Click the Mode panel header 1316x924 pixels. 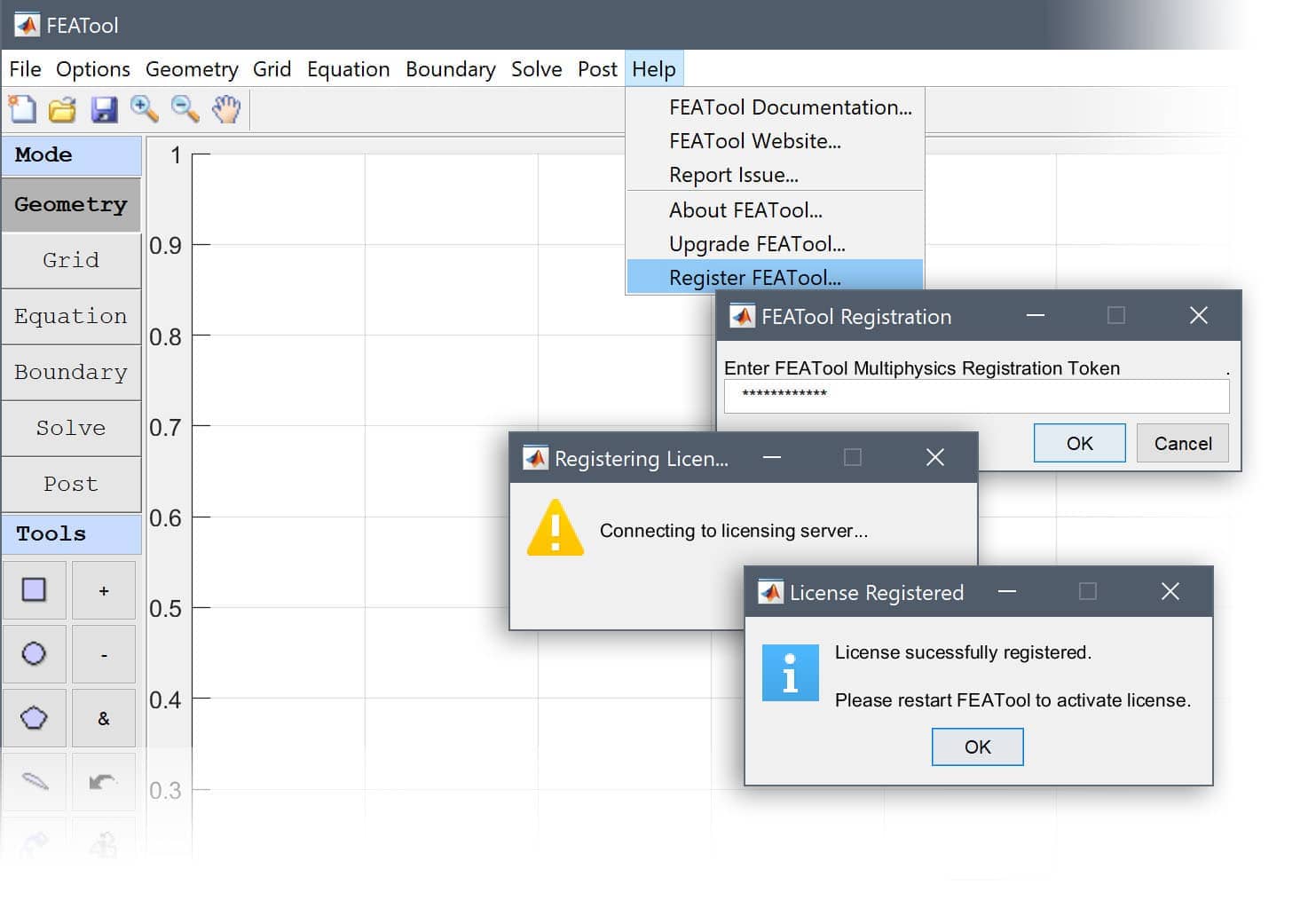pyautogui.click(x=71, y=155)
